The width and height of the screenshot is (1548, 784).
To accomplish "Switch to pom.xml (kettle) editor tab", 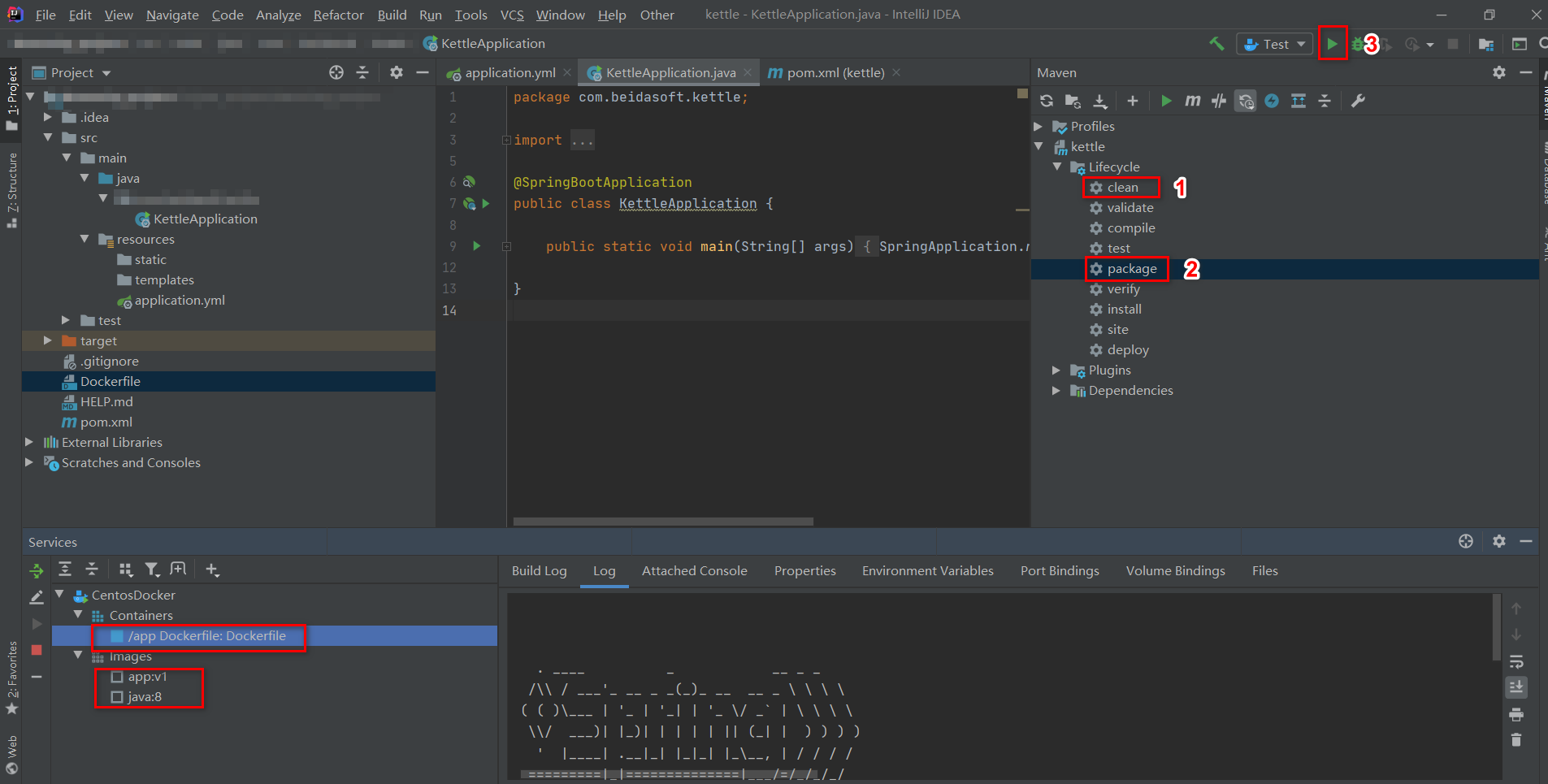I will coord(835,72).
